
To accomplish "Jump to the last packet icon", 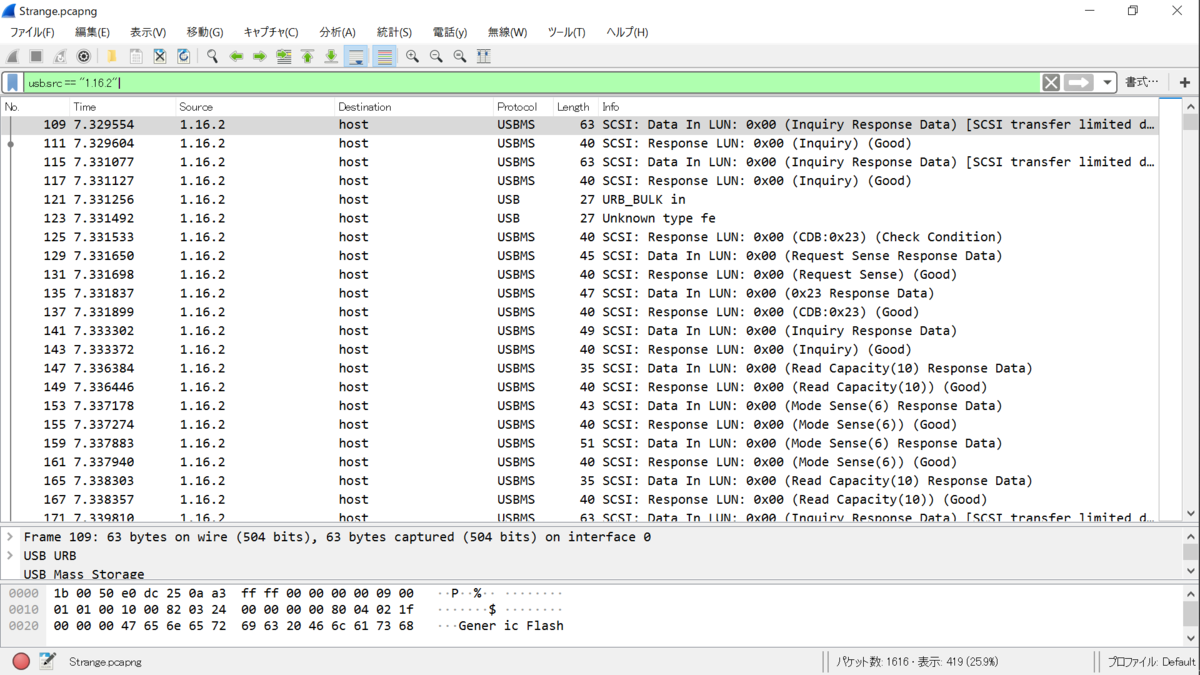I will [332, 56].
